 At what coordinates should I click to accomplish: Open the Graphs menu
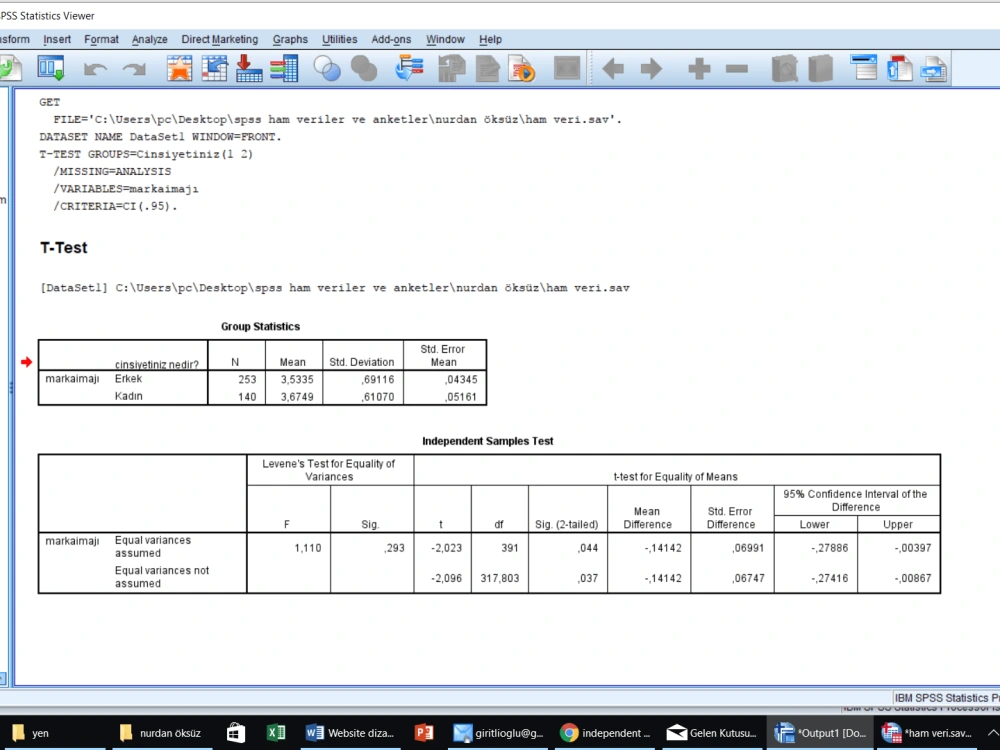[290, 39]
